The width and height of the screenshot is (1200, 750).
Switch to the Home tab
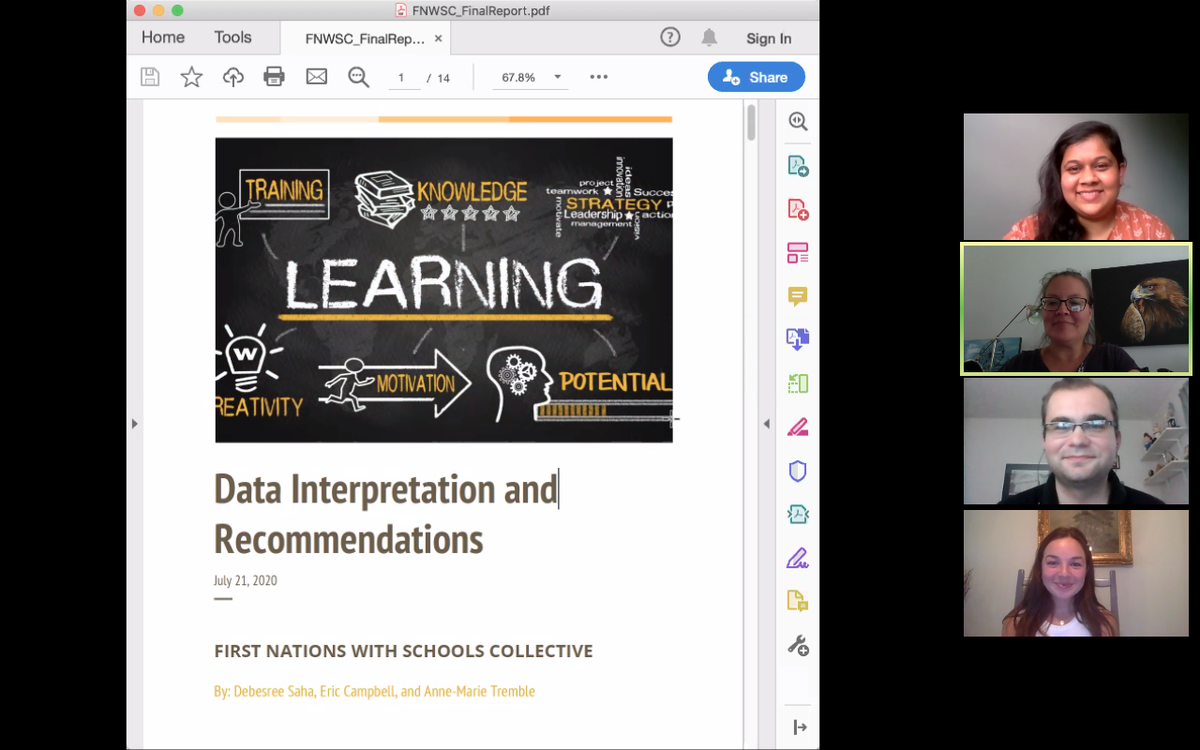point(163,37)
